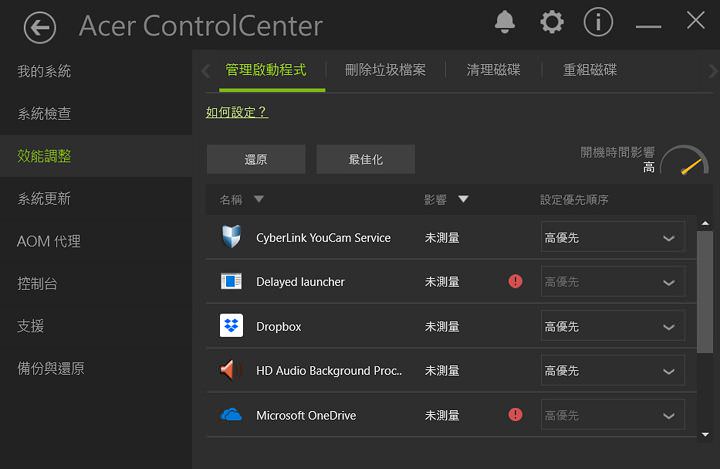Click the CyberLink YouCam Service shield icon
720x469 pixels.
pos(231,237)
